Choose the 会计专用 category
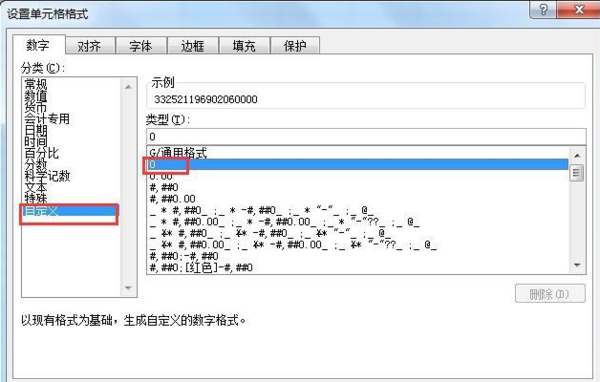The width and height of the screenshot is (600, 382). (47, 119)
